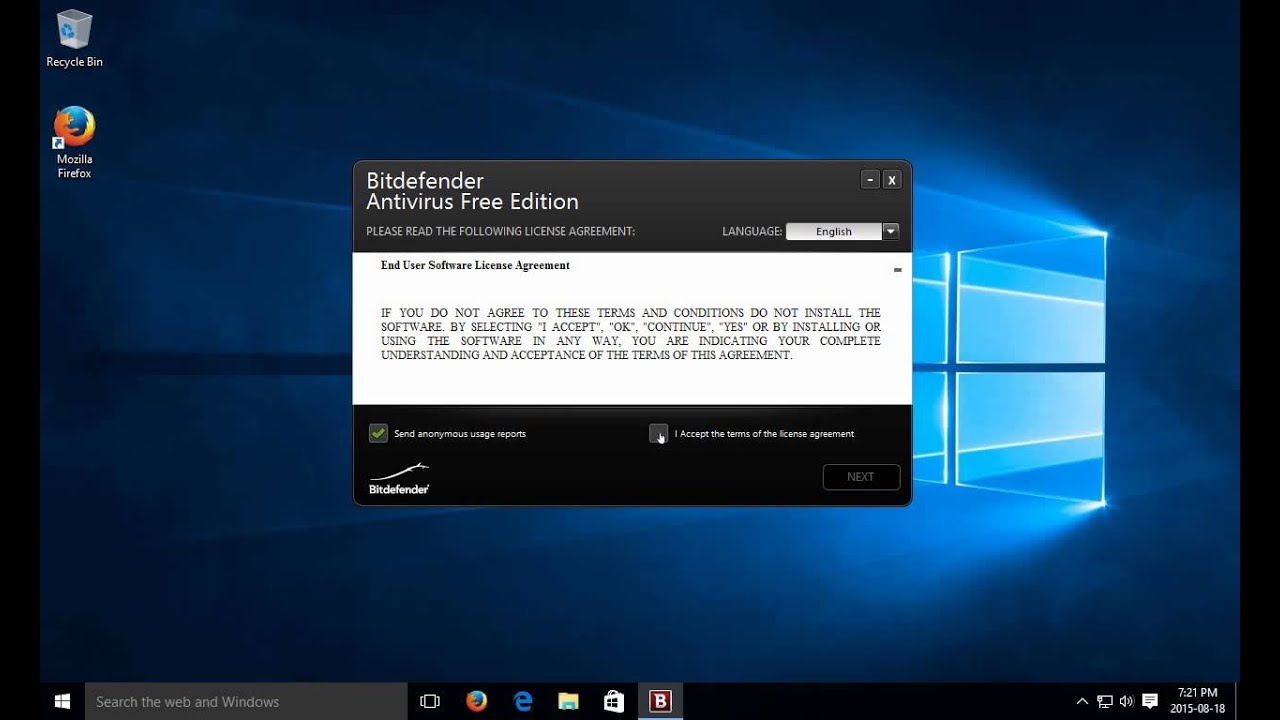Viewport: 1280px width, 720px height.
Task: Click the NEXT button
Action: (861, 477)
